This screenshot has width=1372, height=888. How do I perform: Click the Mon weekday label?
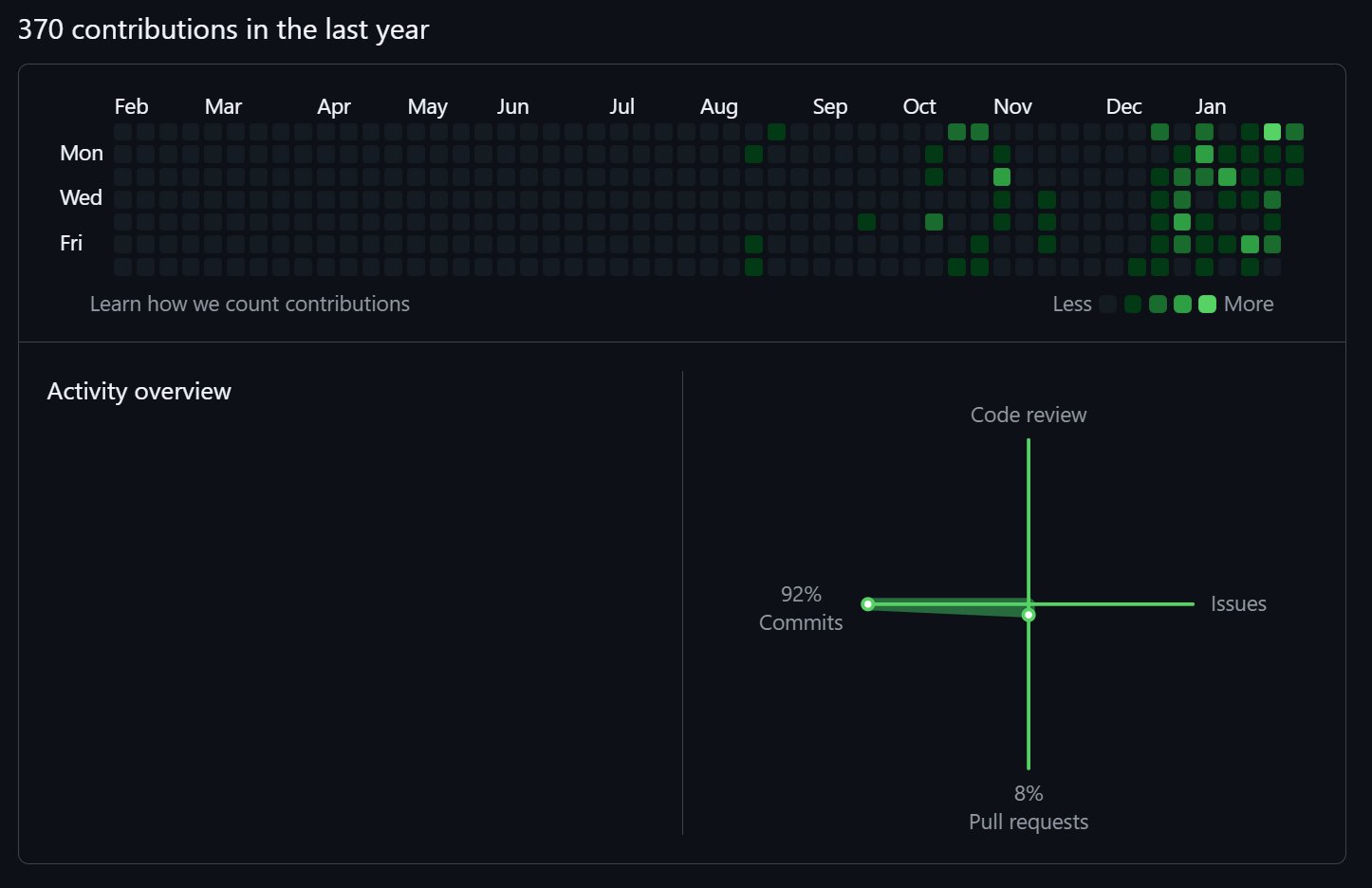(82, 153)
